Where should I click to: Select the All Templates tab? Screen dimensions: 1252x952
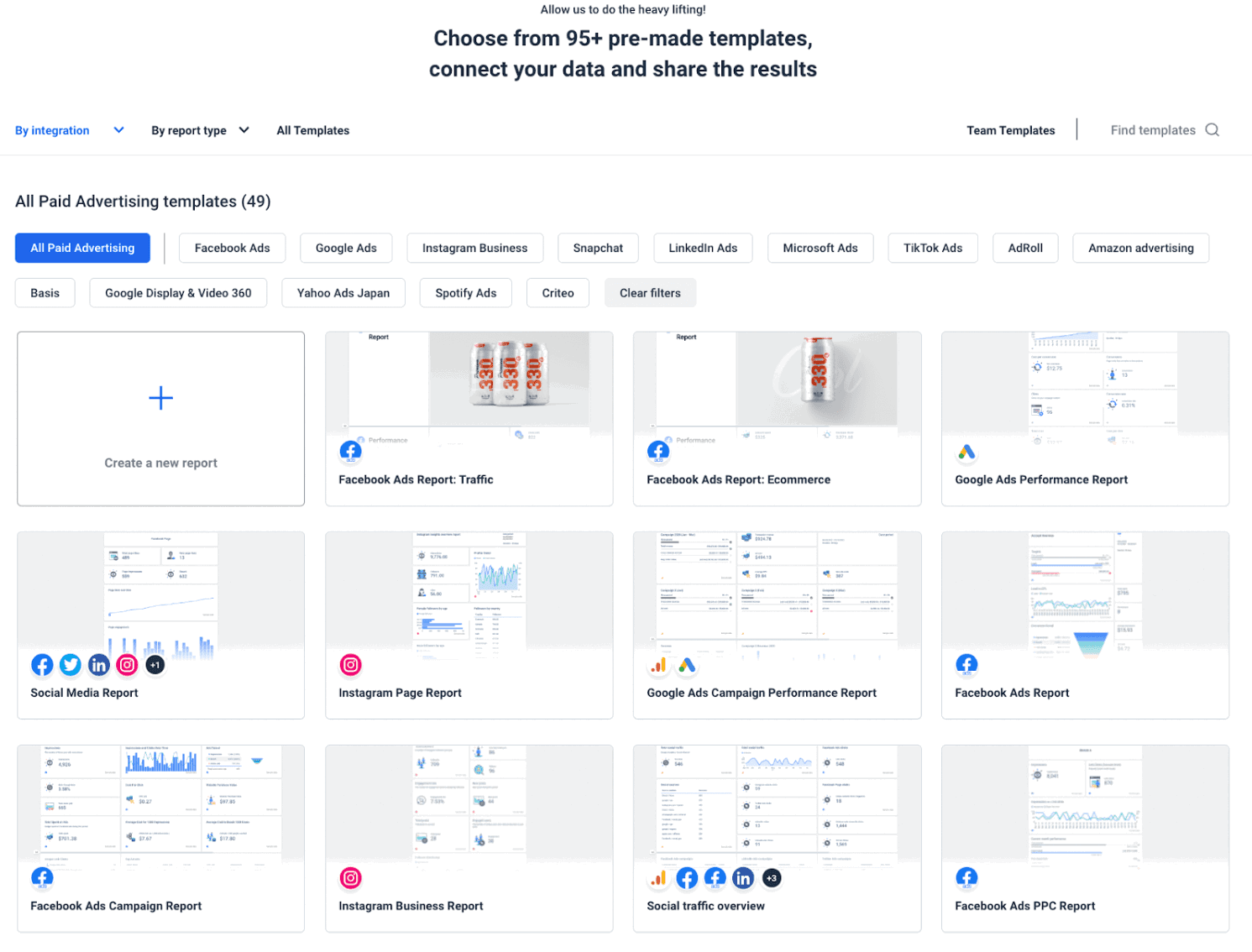(312, 130)
